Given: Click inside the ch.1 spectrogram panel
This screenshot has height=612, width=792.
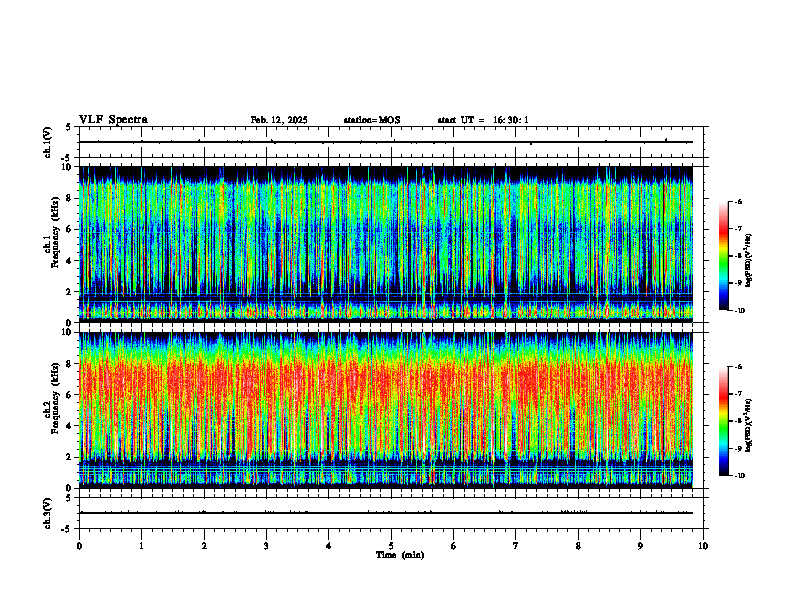Looking at the screenshot, I should (x=386, y=244).
